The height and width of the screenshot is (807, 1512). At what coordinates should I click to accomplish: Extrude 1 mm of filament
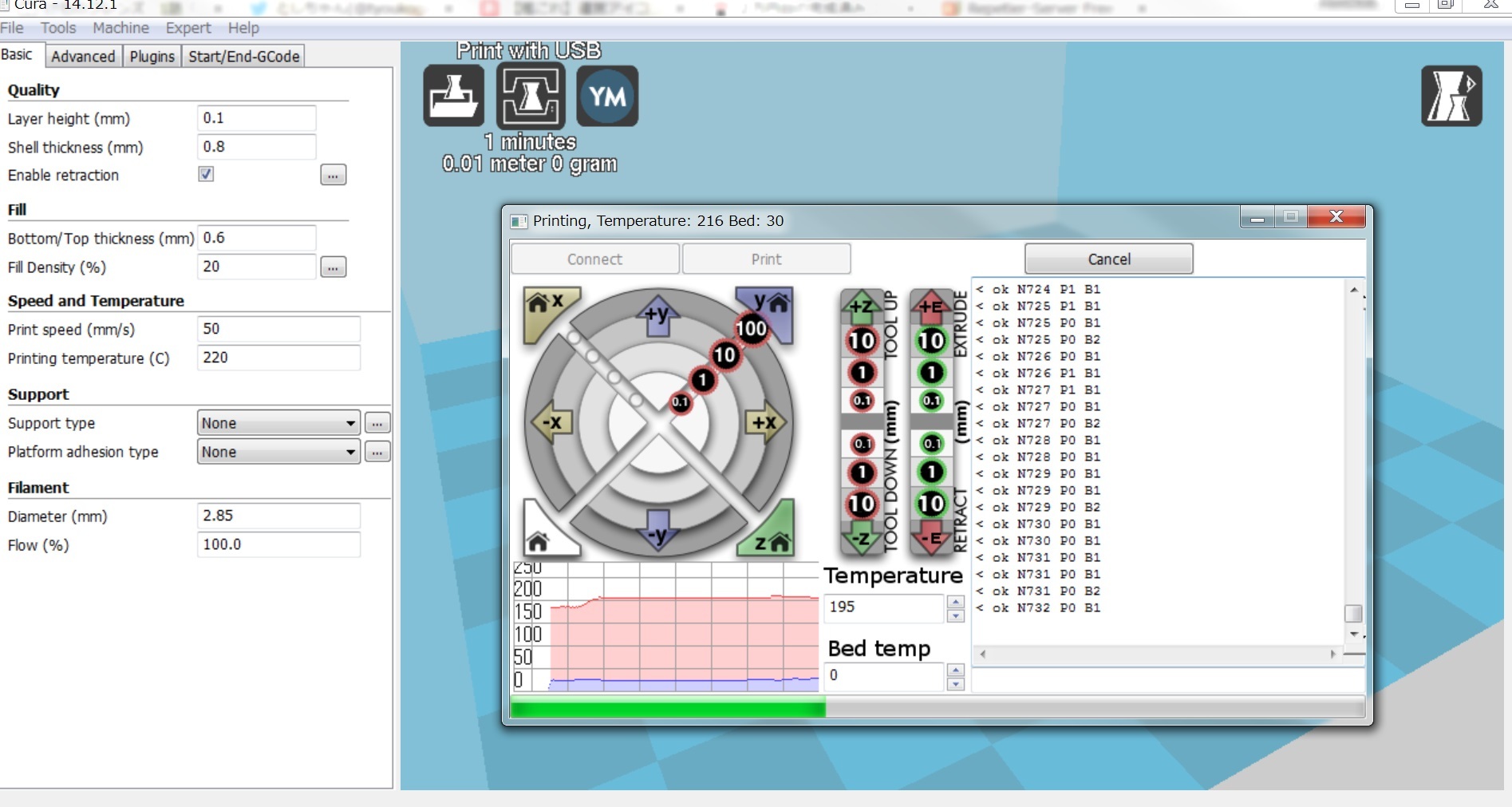pos(931,372)
